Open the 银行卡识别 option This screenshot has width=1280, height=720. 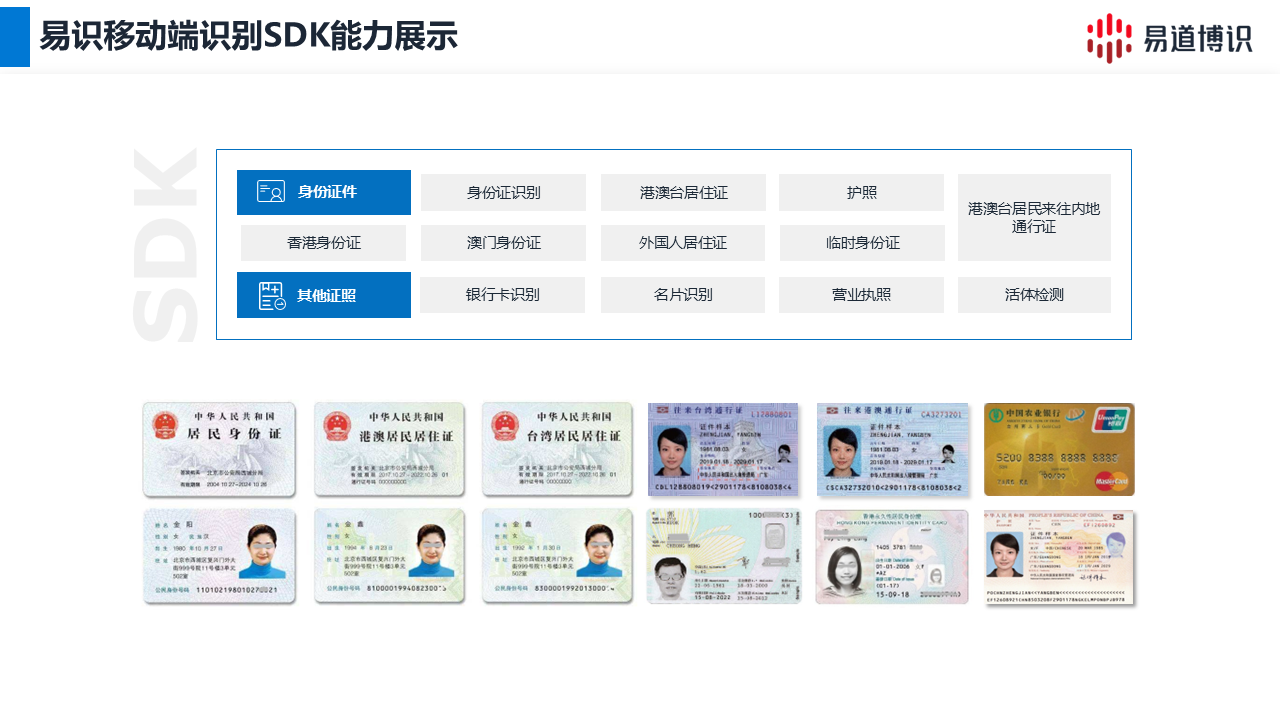502,295
